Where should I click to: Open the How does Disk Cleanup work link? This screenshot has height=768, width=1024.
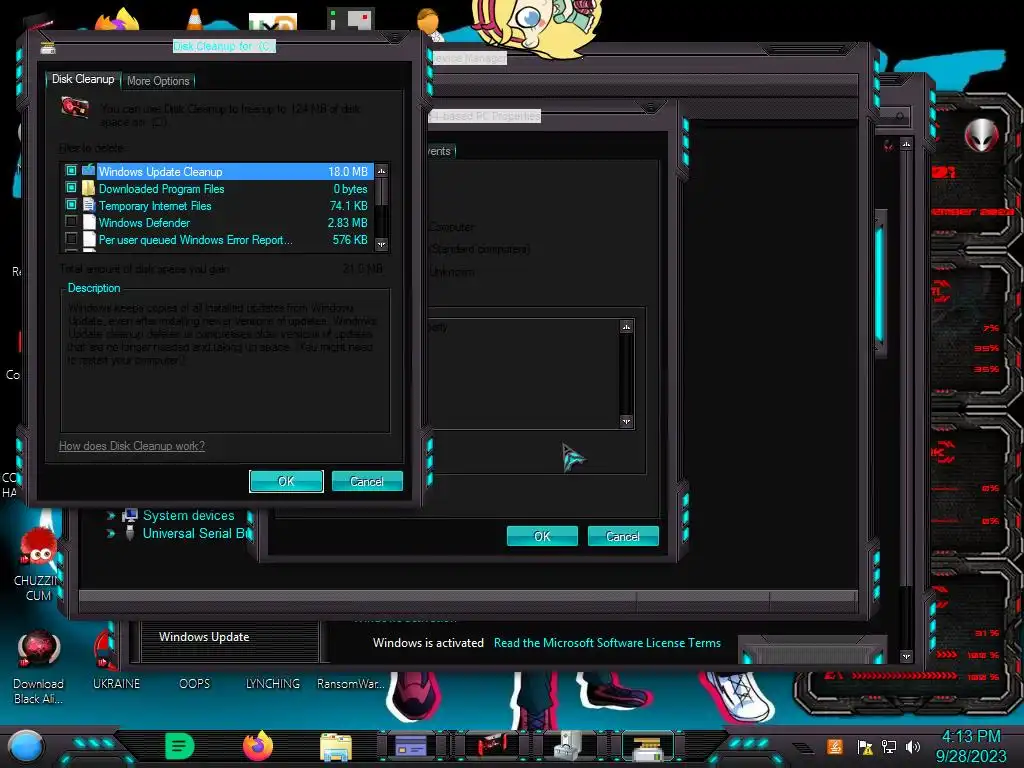[x=132, y=446]
